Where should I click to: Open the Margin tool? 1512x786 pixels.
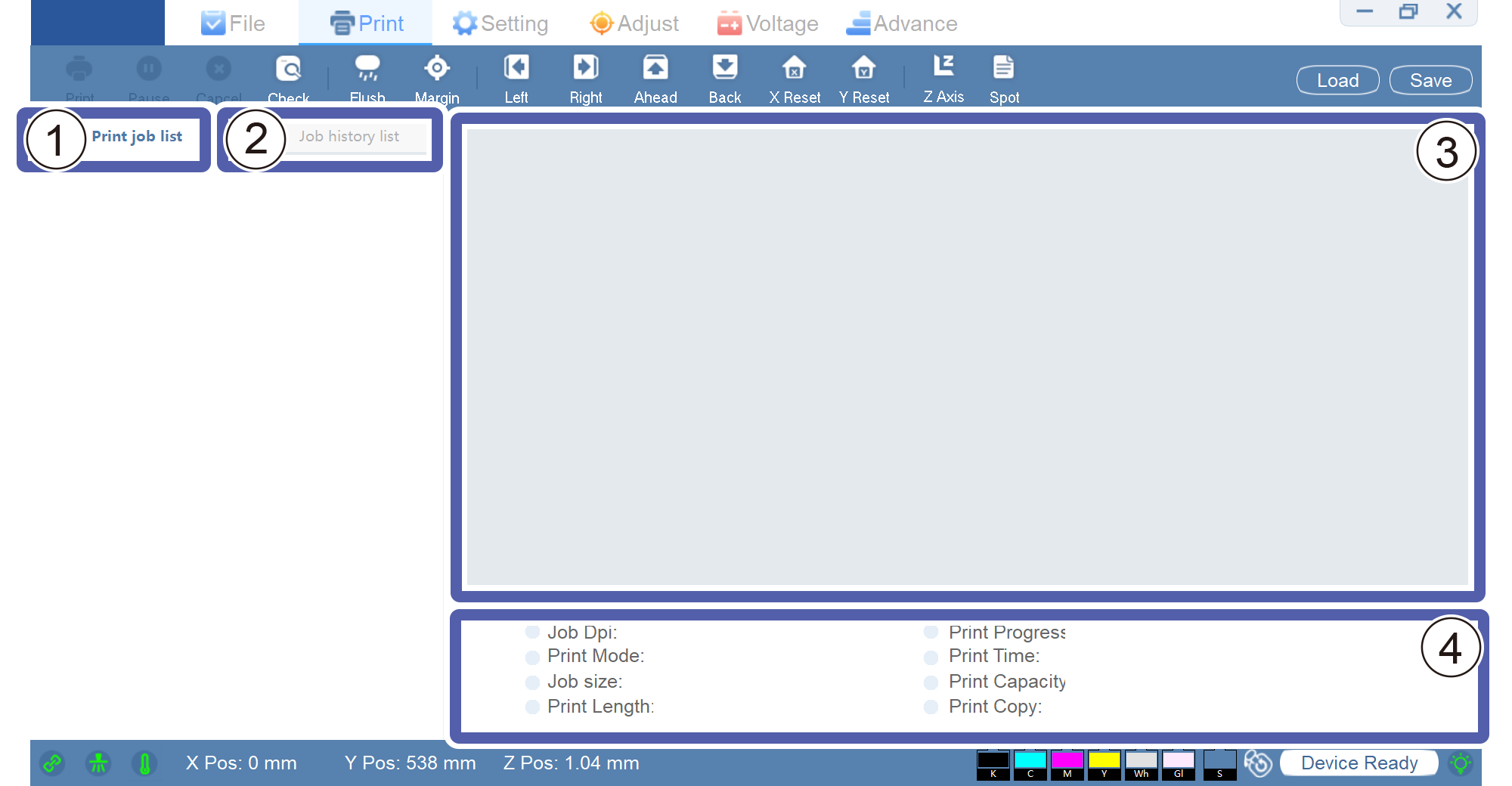[x=437, y=73]
